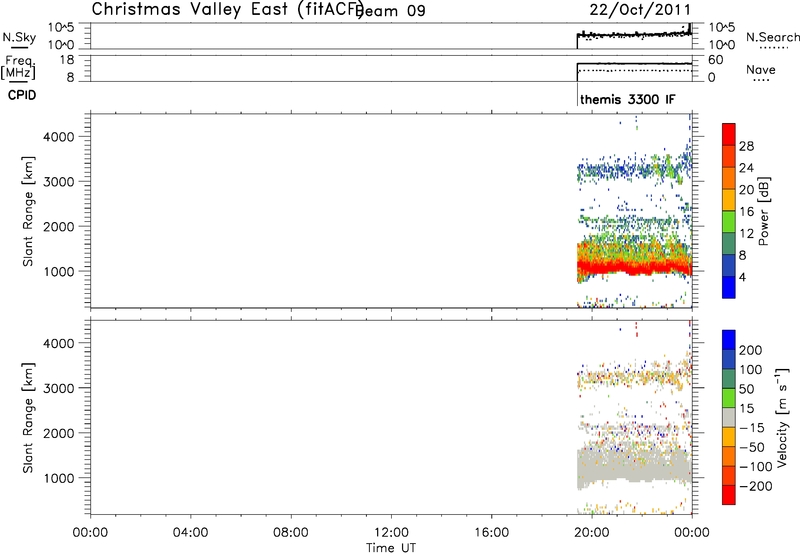Click the 'Freq. [MHz]' axis label
This screenshot has height=554, width=800.
click(18, 67)
